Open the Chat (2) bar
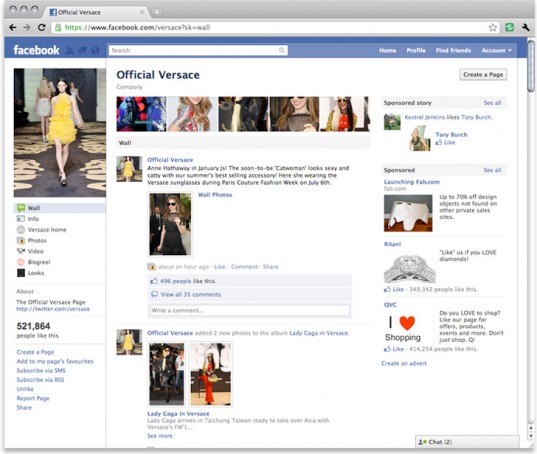This screenshot has width=537, height=454. pos(467,442)
